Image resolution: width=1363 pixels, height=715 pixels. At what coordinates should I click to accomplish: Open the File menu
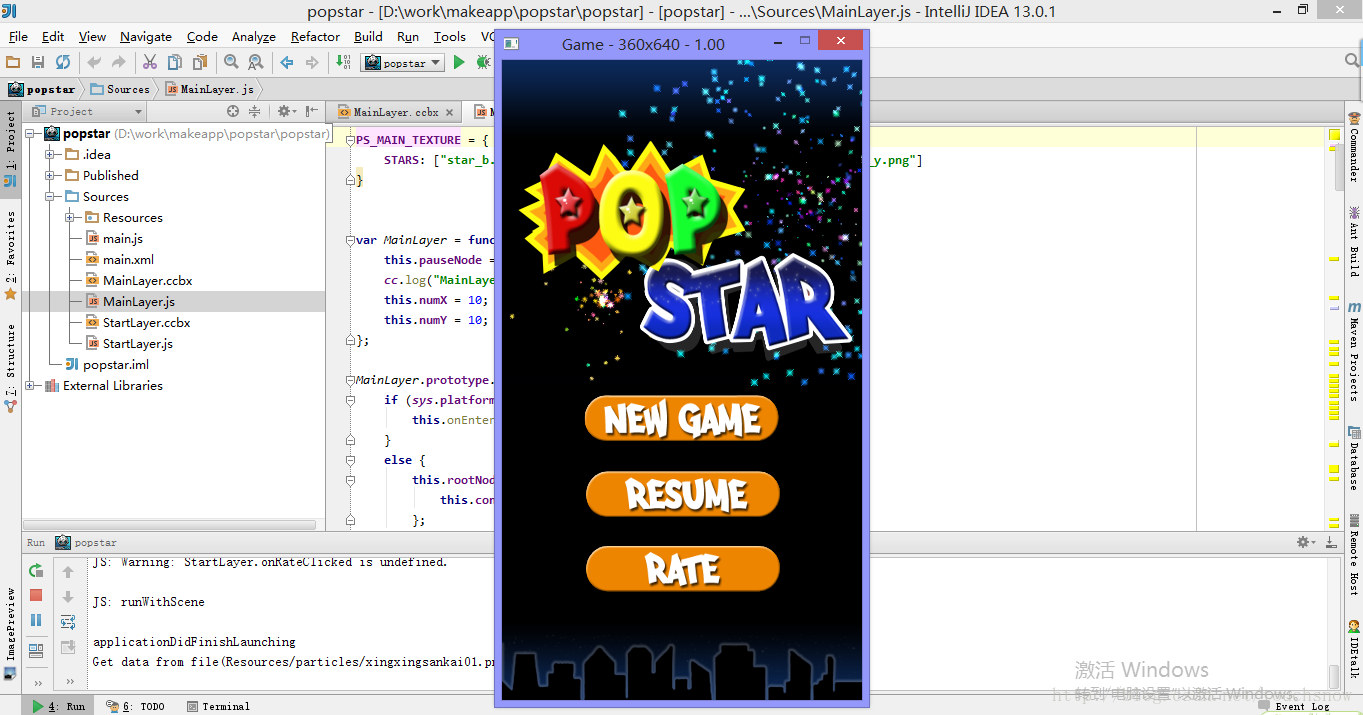tap(18, 36)
